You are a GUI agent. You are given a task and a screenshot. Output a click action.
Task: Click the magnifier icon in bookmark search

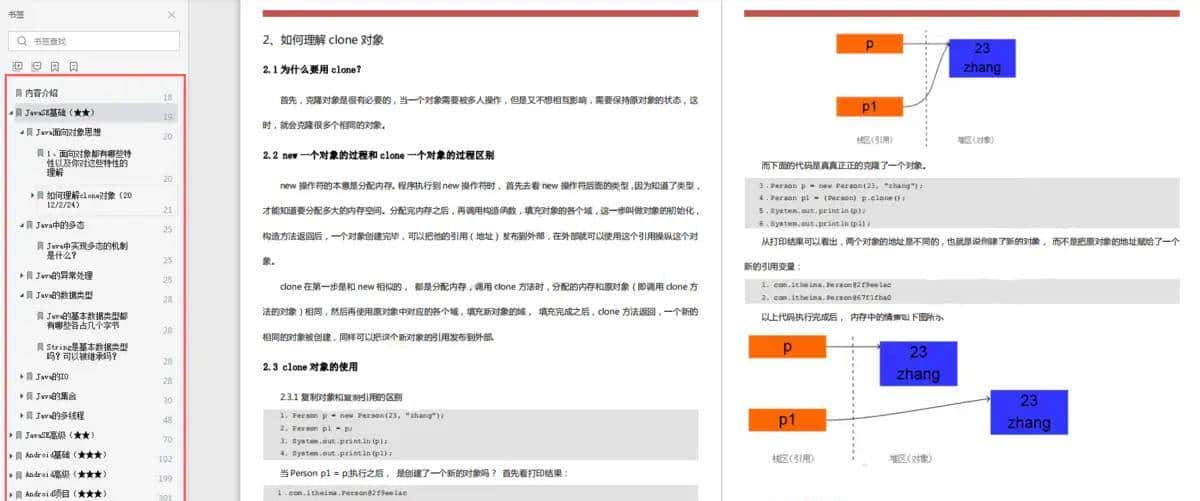pos(23,41)
